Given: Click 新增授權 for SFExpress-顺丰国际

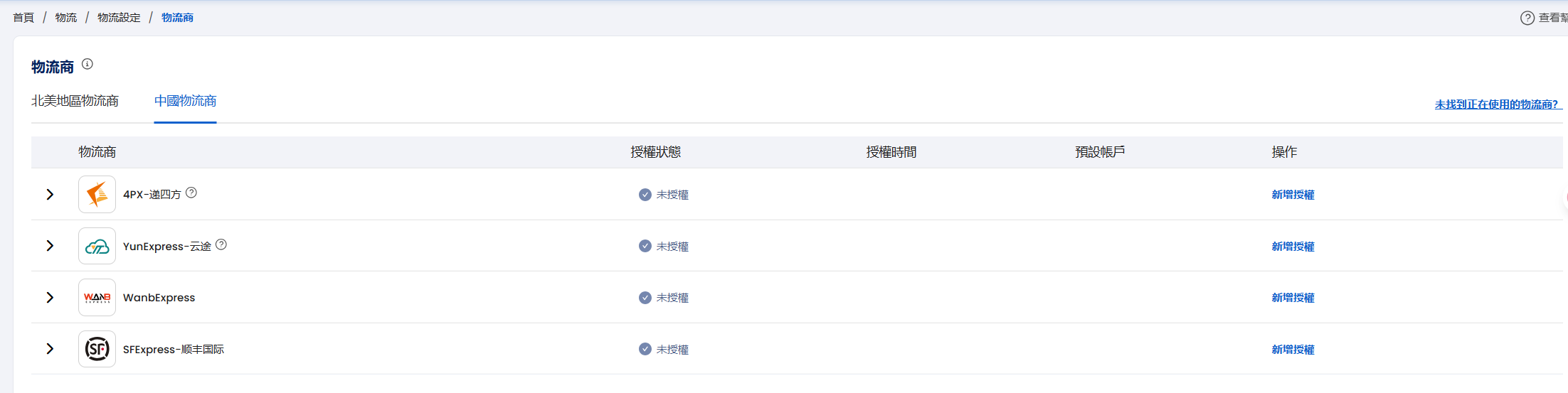Looking at the screenshot, I should pyautogui.click(x=1293, y=350).
